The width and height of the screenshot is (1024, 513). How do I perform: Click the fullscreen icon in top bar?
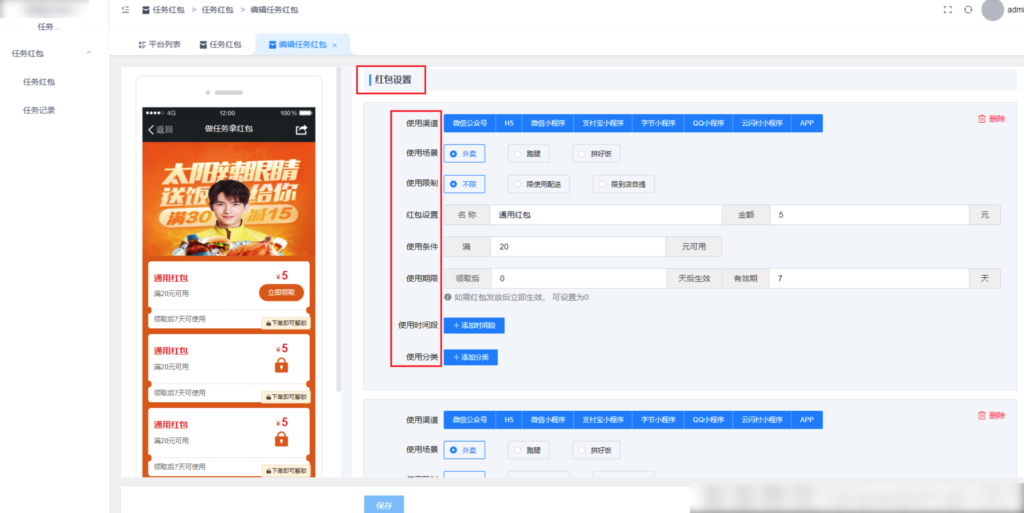point(947,9)
